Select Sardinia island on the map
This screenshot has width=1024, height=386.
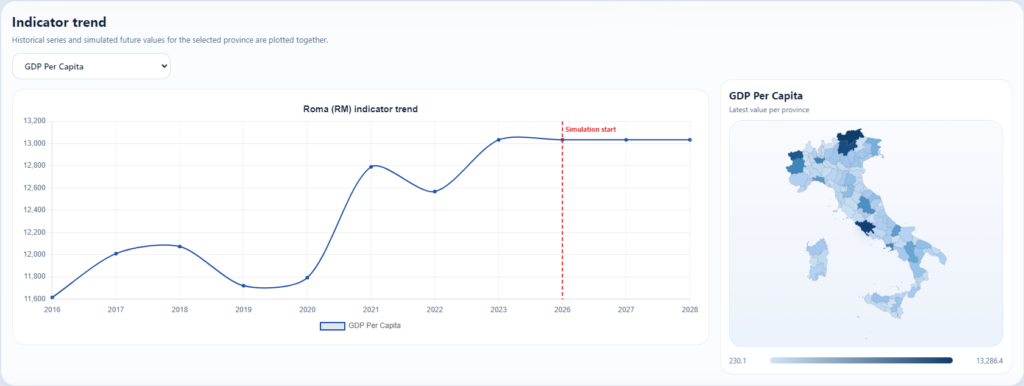817,259
